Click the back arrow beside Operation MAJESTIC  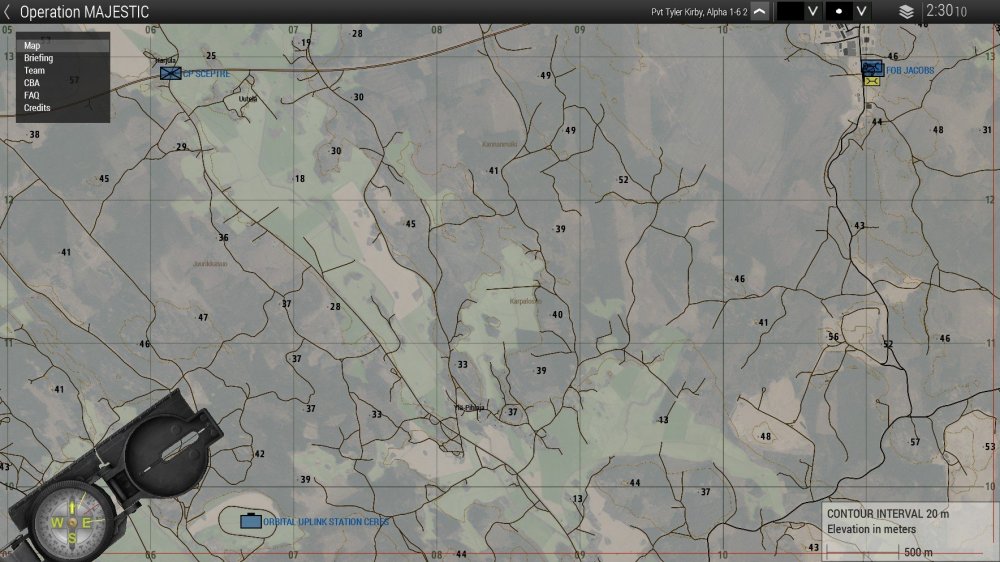click(8, 12)
